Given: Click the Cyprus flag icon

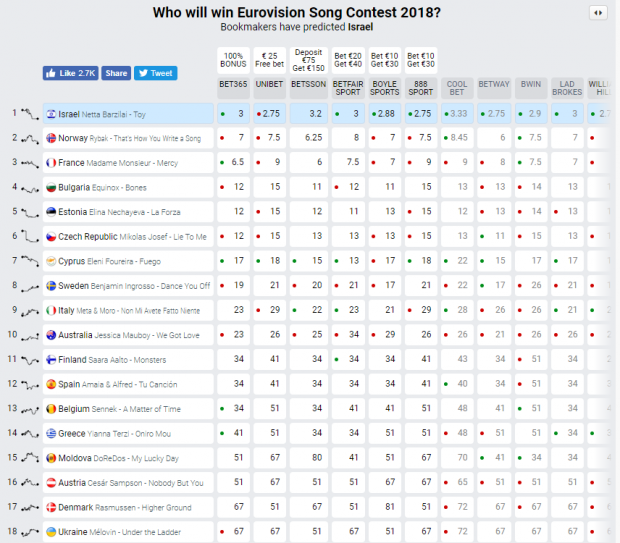Looking at the screenshot, I should coord(51,261).
